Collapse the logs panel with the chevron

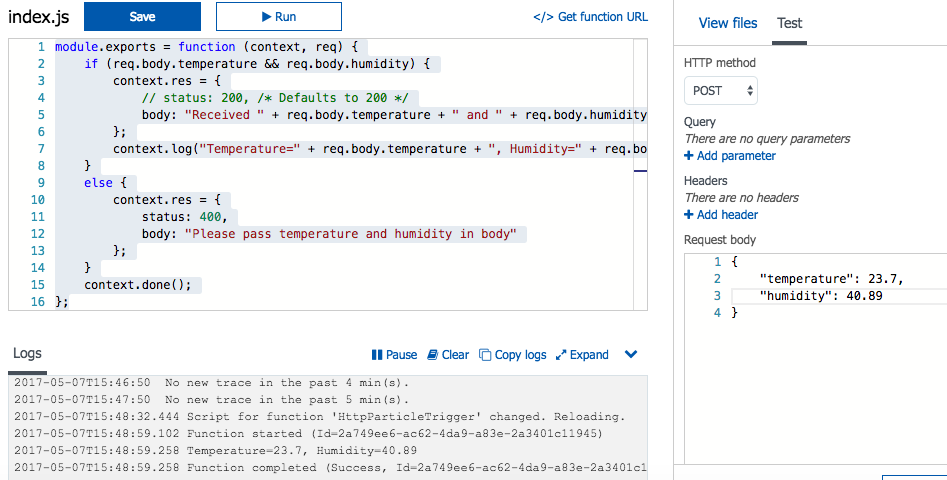[631, 354]
